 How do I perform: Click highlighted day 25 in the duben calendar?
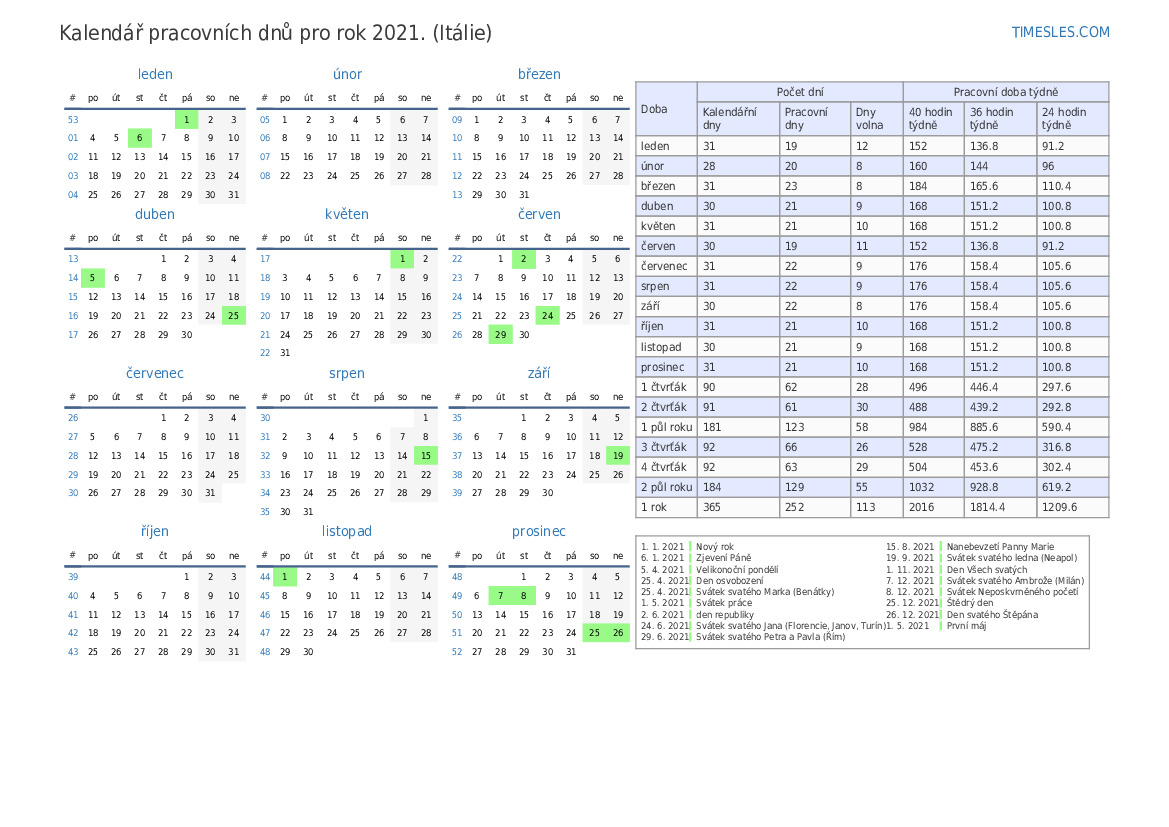click(x=233, y=315)
